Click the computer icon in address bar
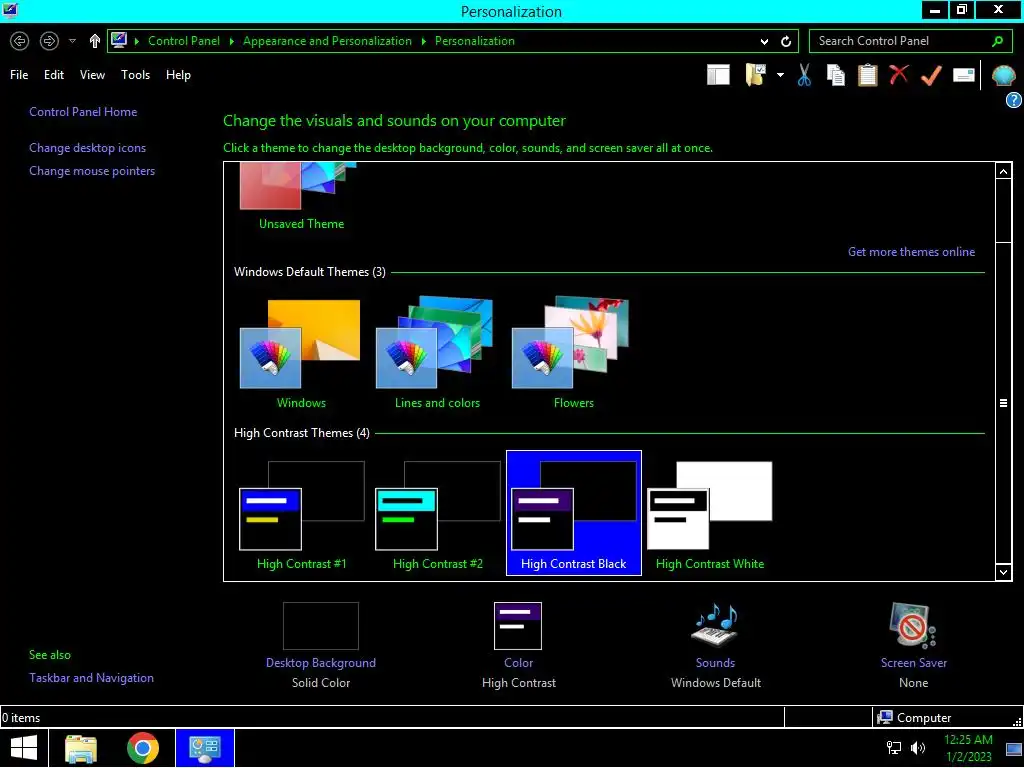The width and height of the screenshot is (1024, 768). click(119, 40)
